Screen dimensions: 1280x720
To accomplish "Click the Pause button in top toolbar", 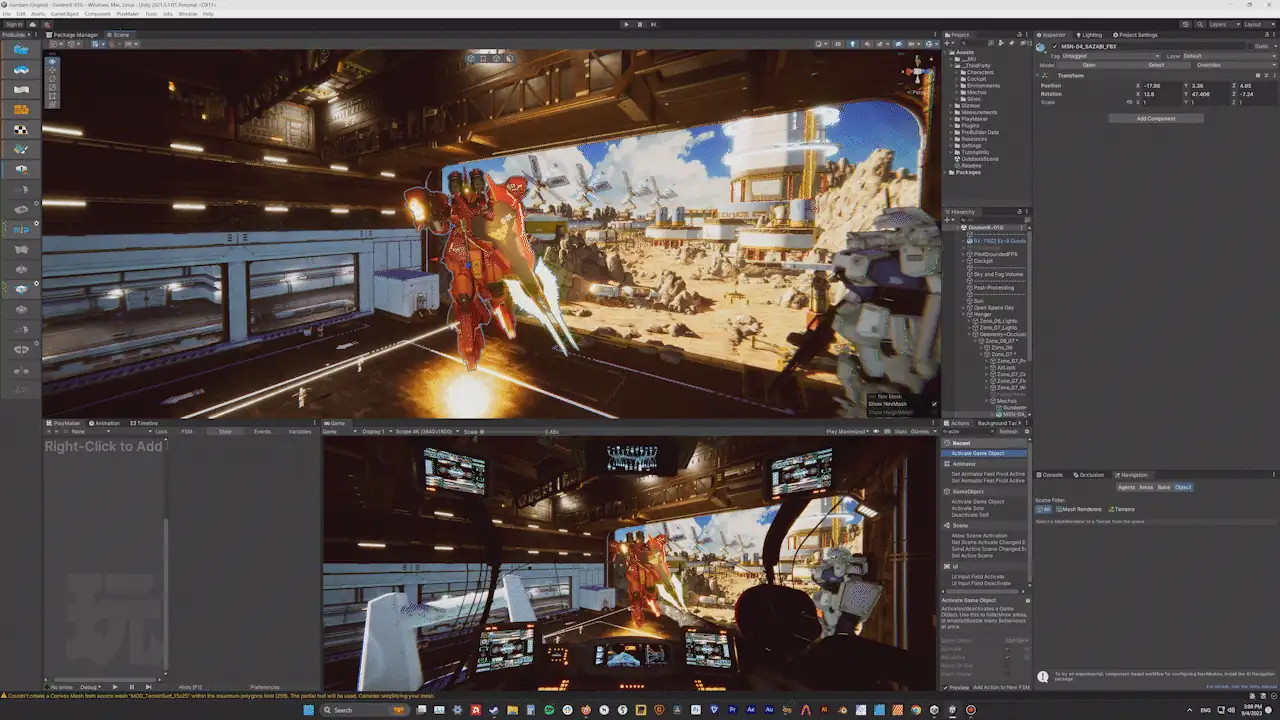I will coord(640,24).
